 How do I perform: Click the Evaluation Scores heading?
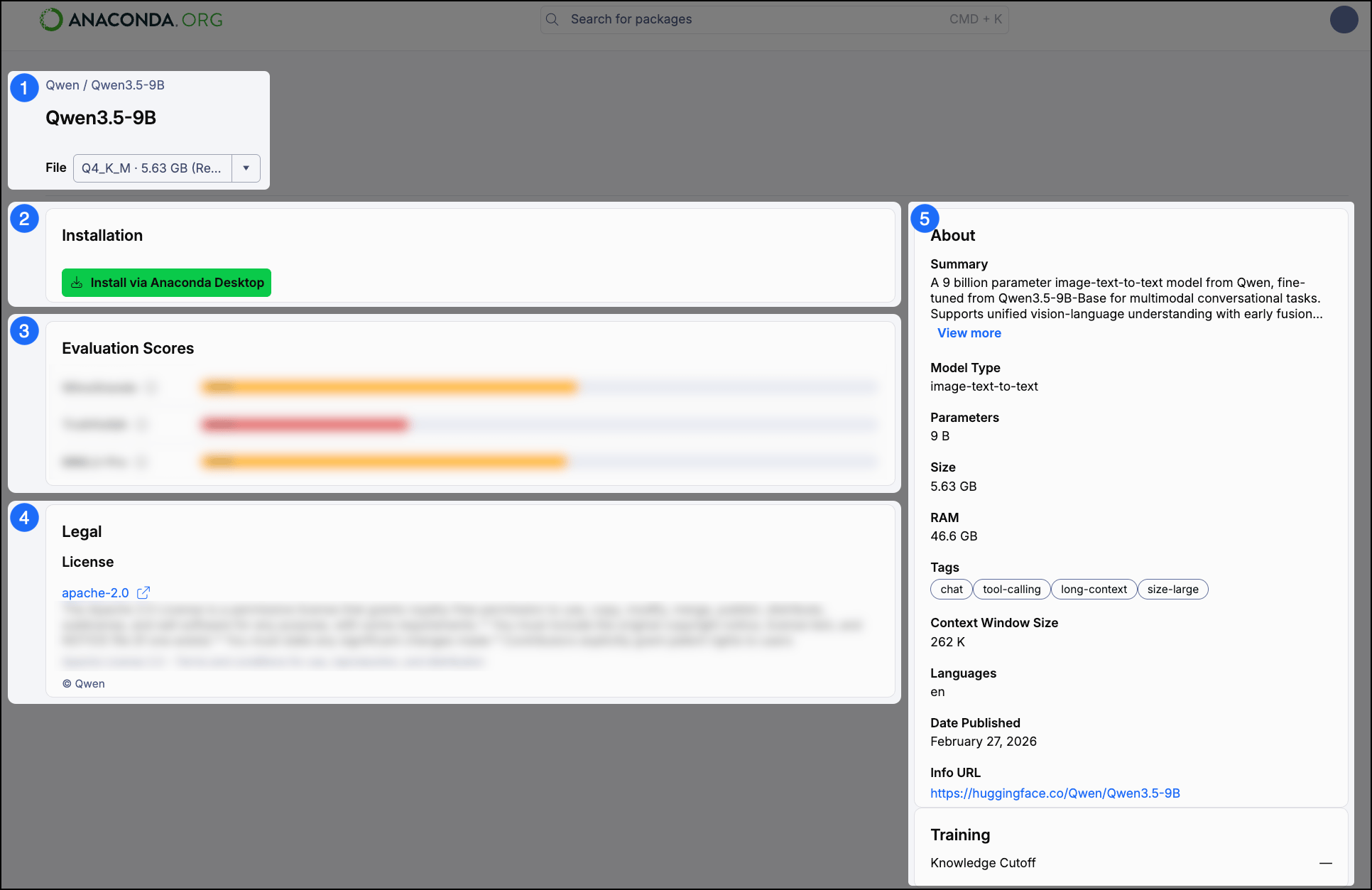pos(128,349)
